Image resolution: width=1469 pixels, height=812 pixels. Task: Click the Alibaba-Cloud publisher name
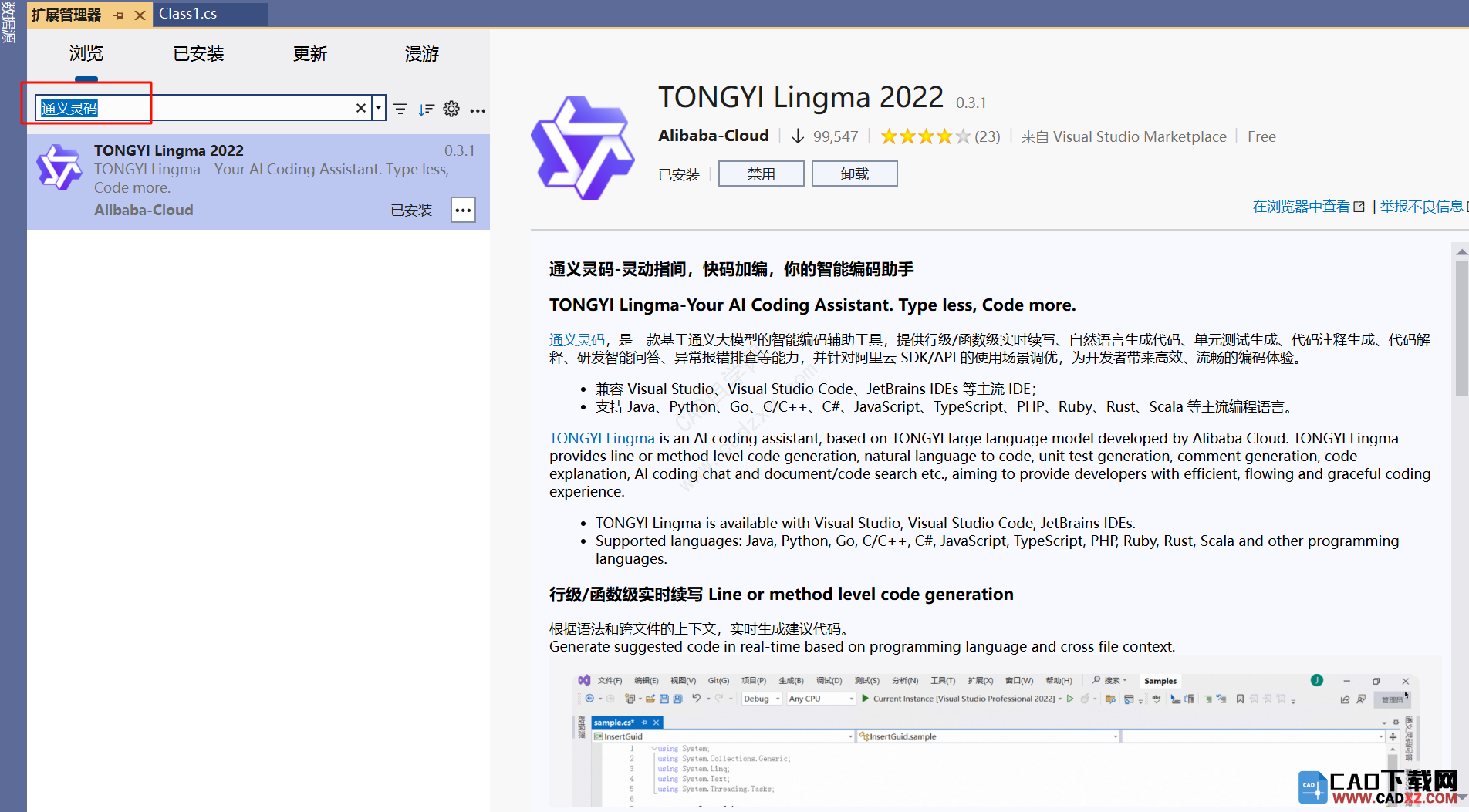point(714,136)
